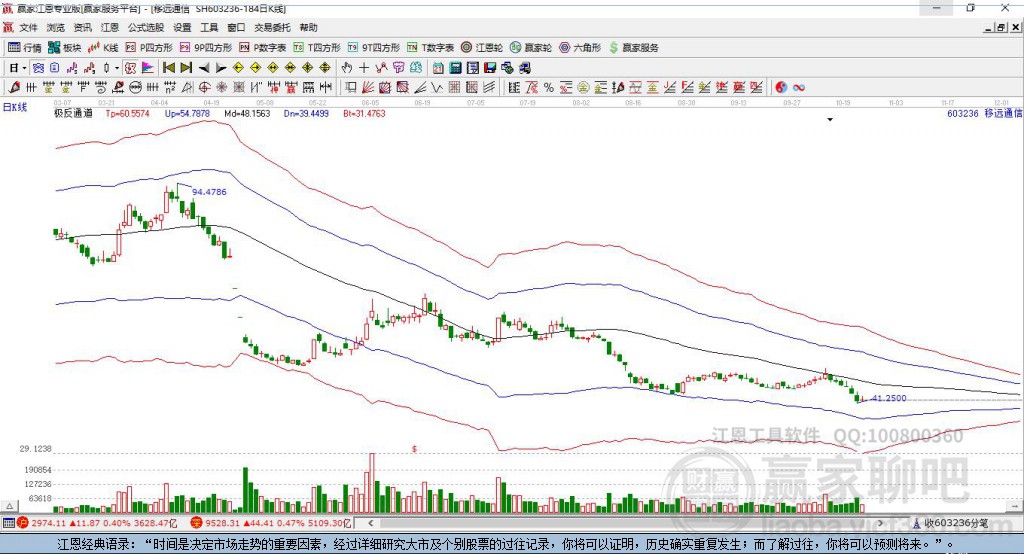1024x554 pixels.
Task: Open the calendar date icon
Action: pyautogui.click(x=438, y=68)
